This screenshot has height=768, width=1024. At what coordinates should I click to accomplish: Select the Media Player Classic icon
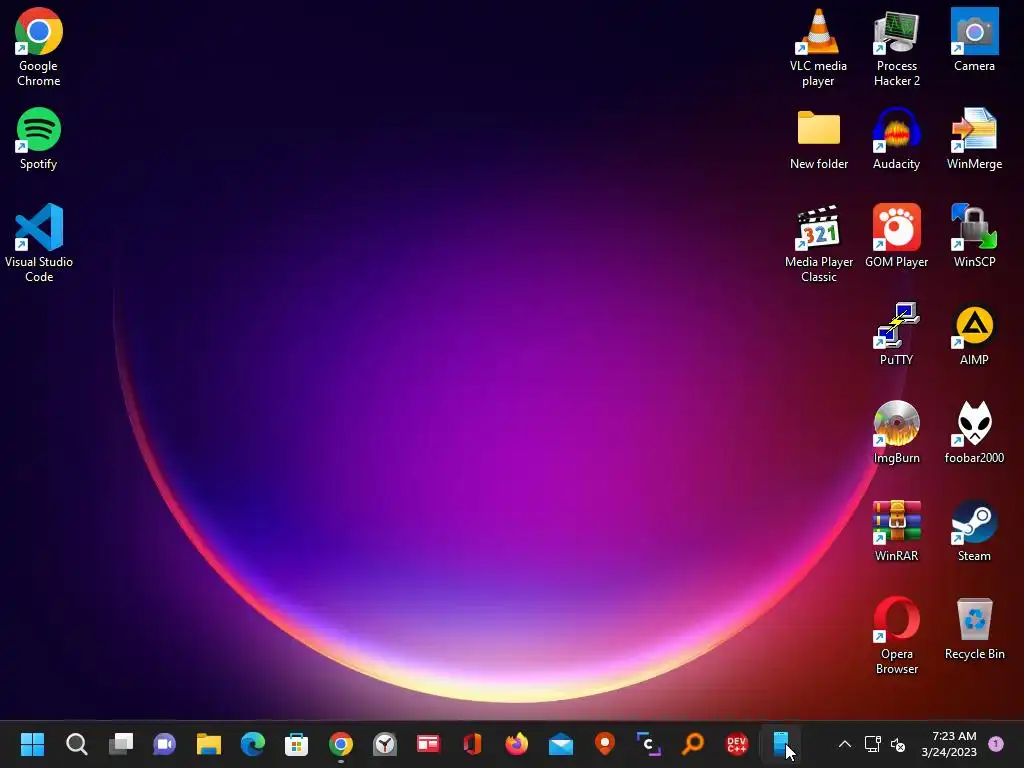click(x=818, y=242)
